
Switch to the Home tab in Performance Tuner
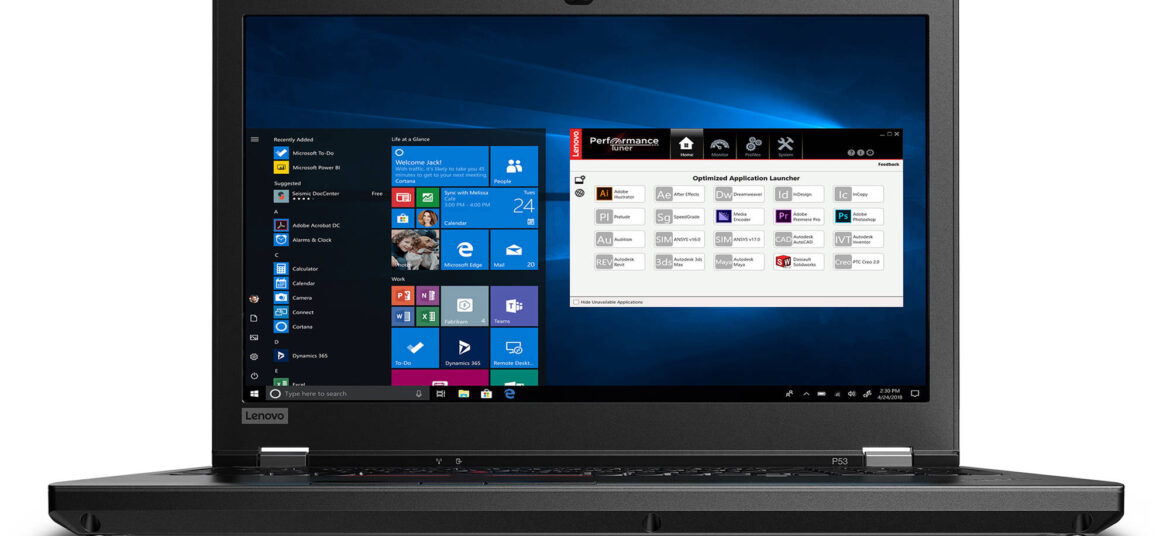coord(686,145)
